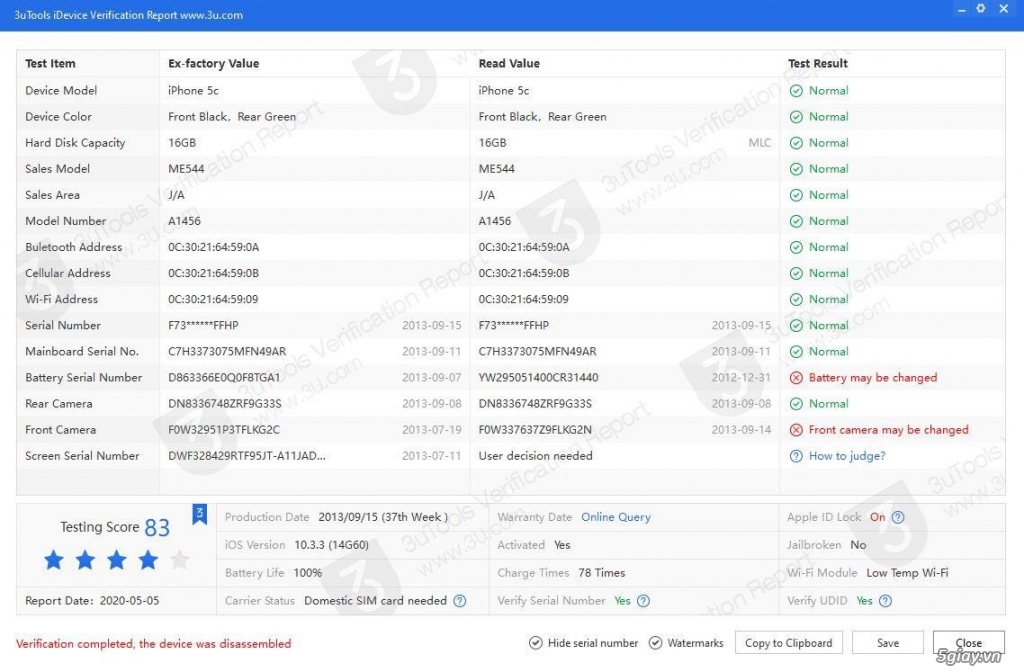Image resolution: width=1024 pixels, height=672 pixels.
Task: Open the How to judge? link
Action: click(x=847, y=456)
